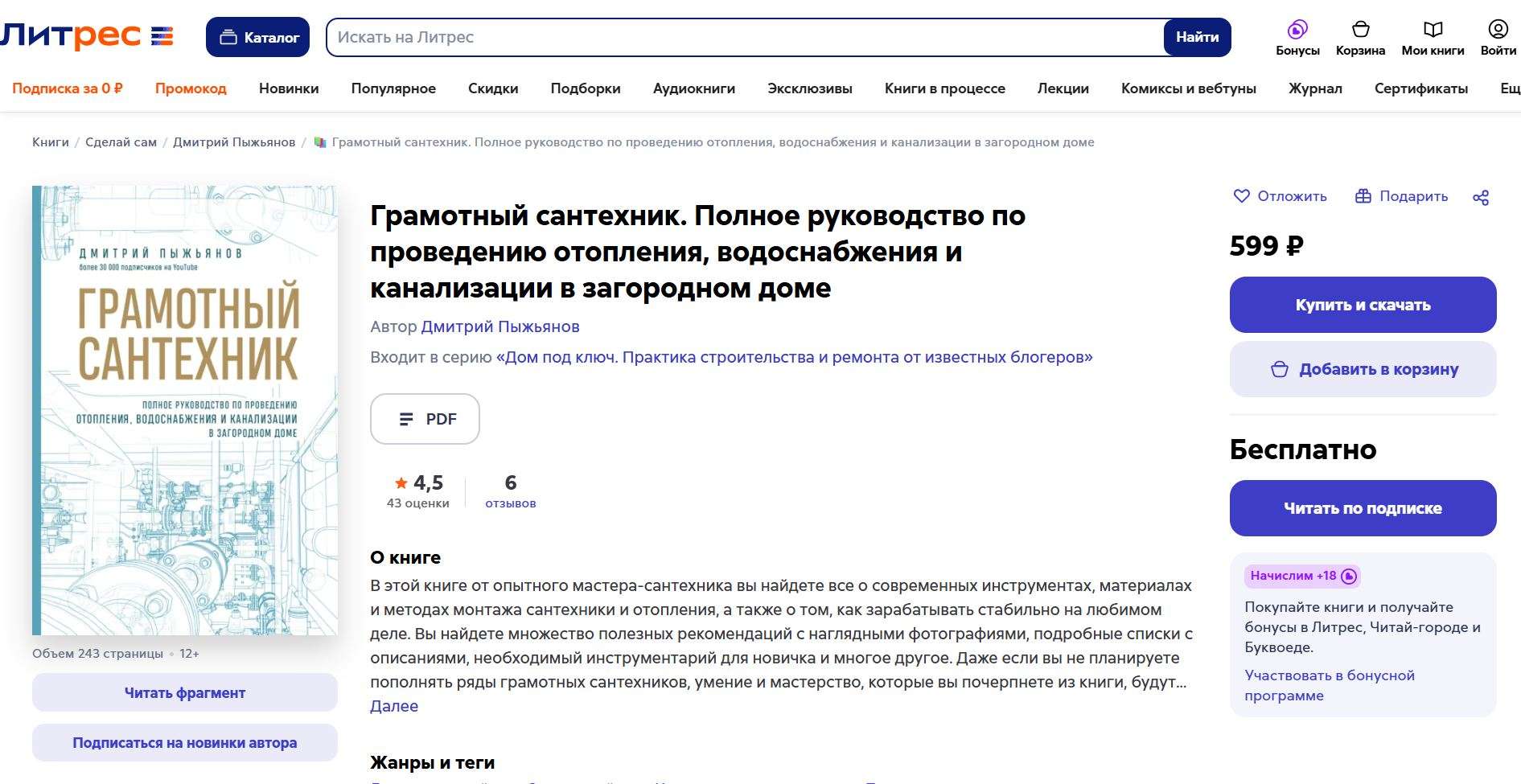Image resolution: width=1521 pixels, height=784 pixels.
Task: Select the PDF format button
Action: (x=425, y=419)
